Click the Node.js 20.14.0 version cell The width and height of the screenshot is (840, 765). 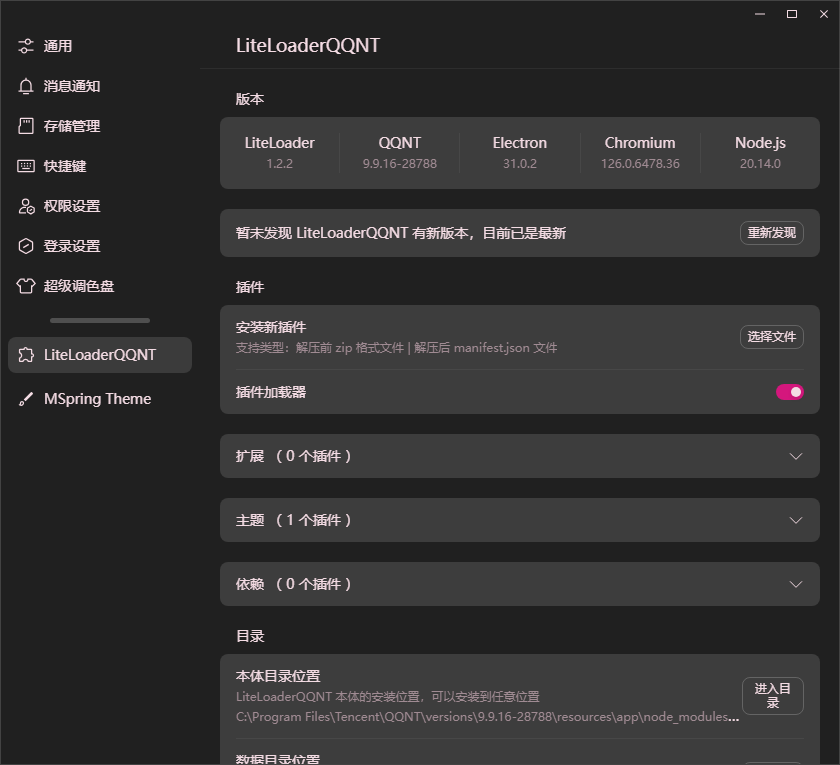click(x=760, y=153)
